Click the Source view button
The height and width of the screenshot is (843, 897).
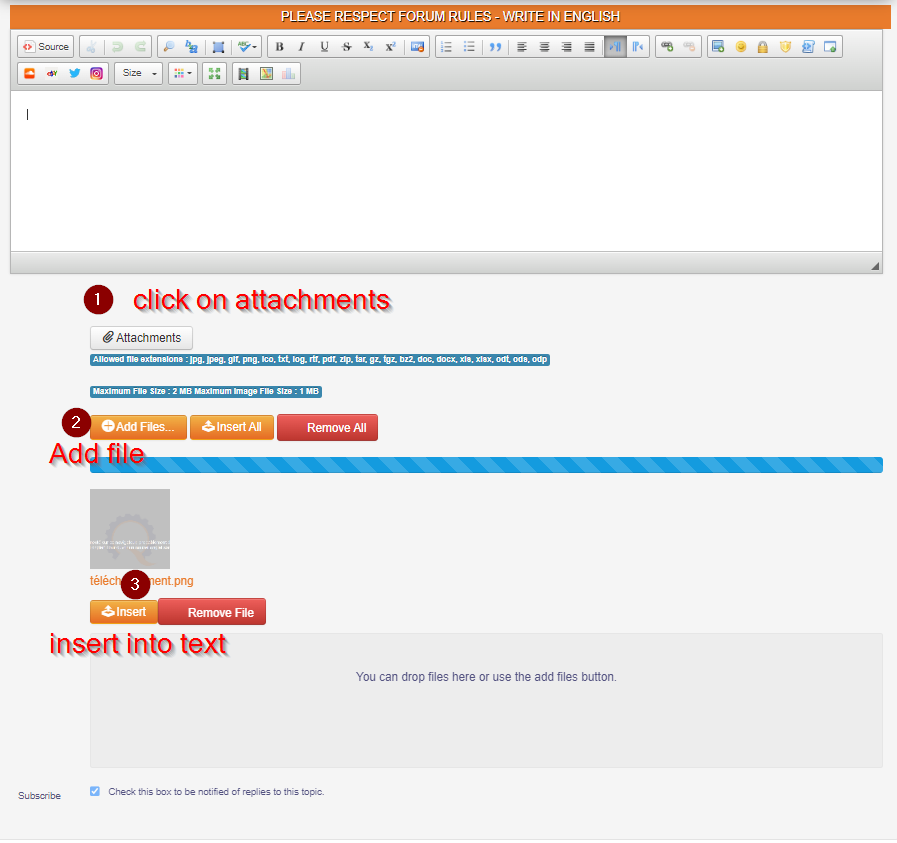coord(46,47)
